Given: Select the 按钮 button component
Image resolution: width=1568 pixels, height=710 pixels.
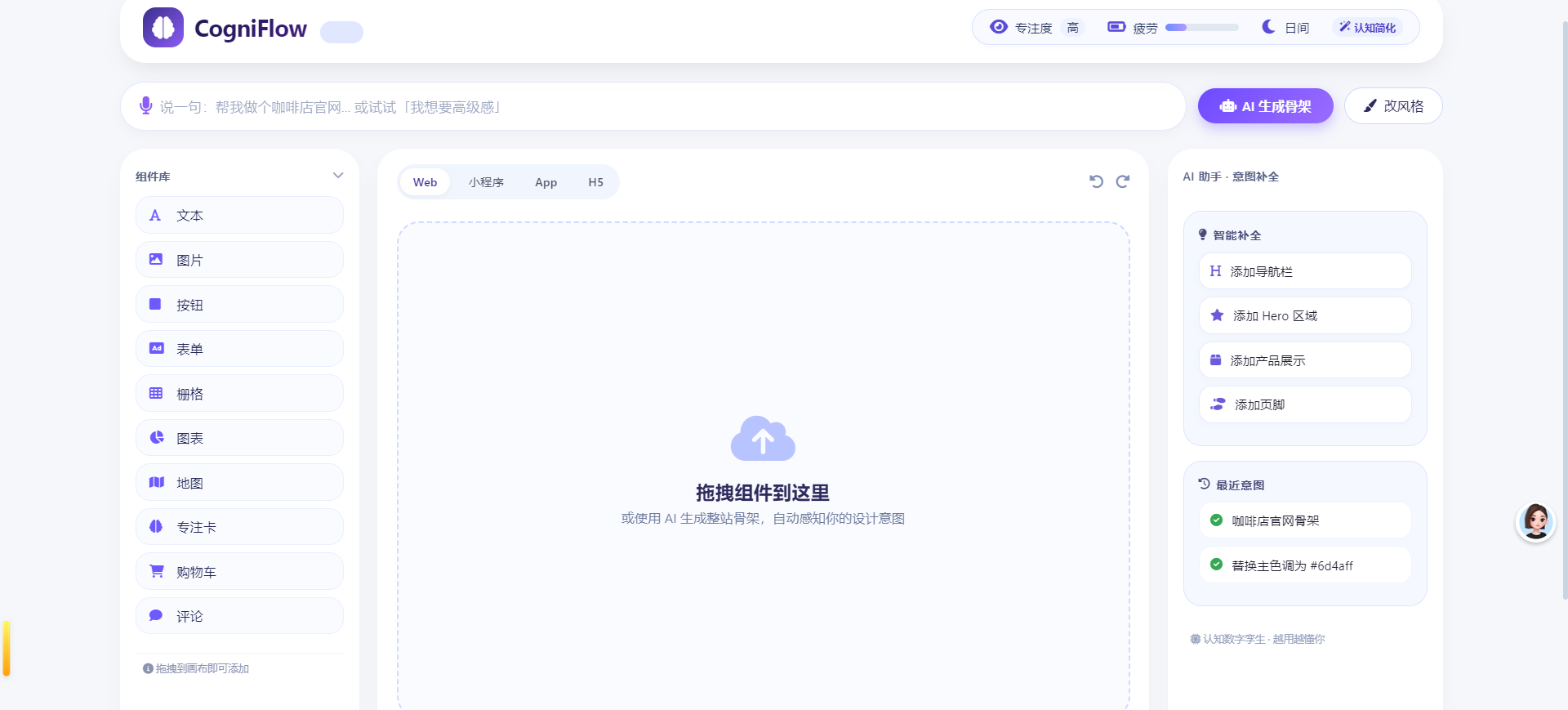Looking at the screenshot, I should pos(239,304).
